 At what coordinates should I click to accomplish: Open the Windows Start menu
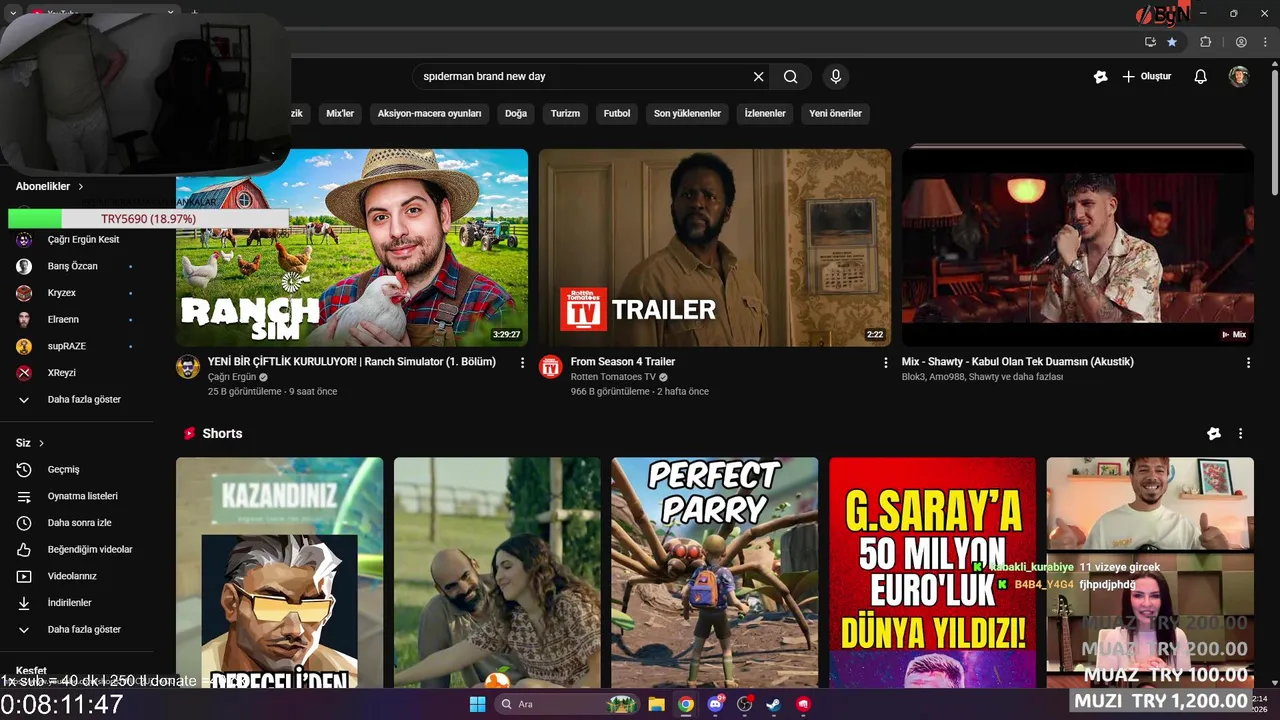pos(478,704)
